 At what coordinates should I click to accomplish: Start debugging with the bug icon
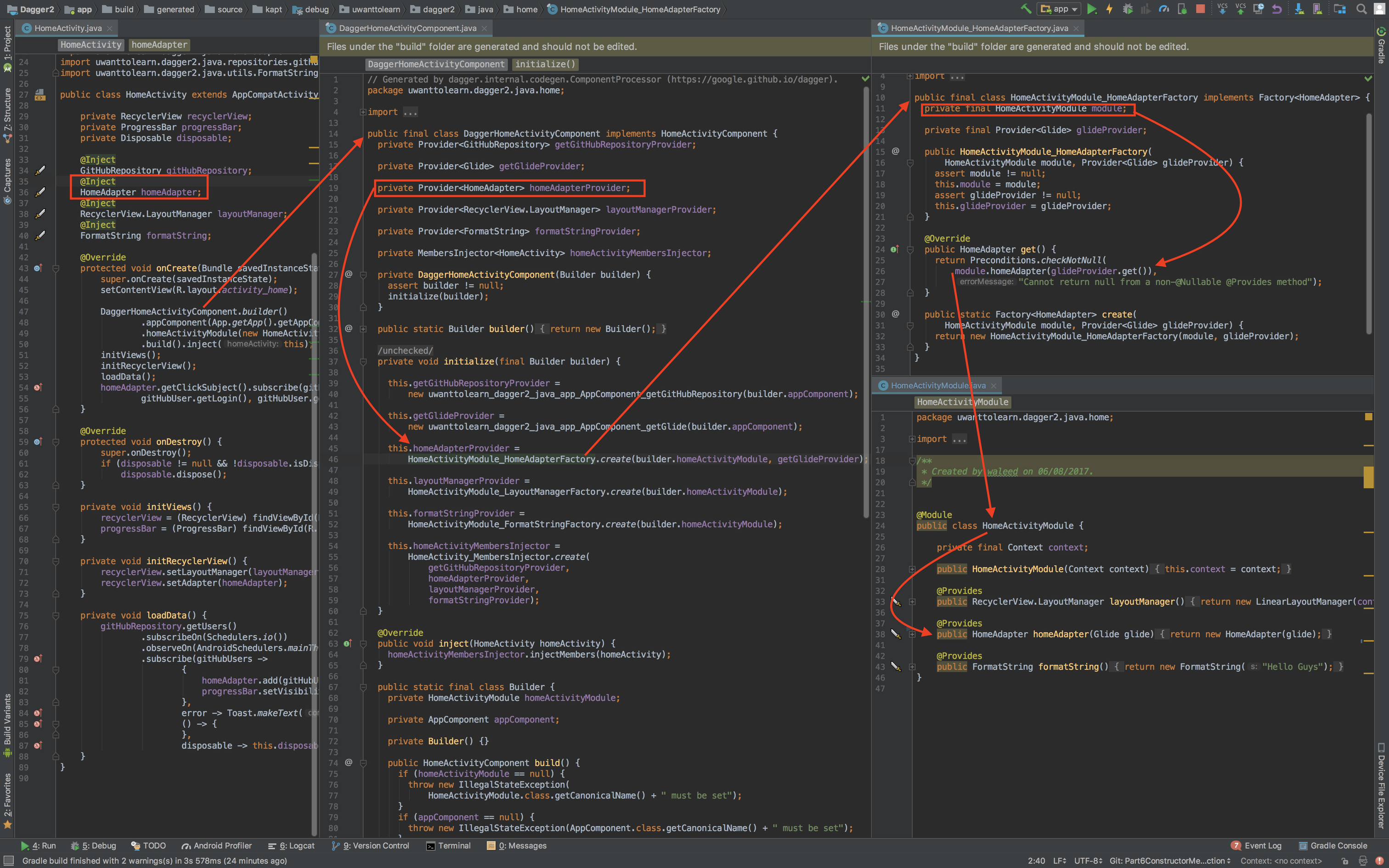click(x=1127, y=9)
